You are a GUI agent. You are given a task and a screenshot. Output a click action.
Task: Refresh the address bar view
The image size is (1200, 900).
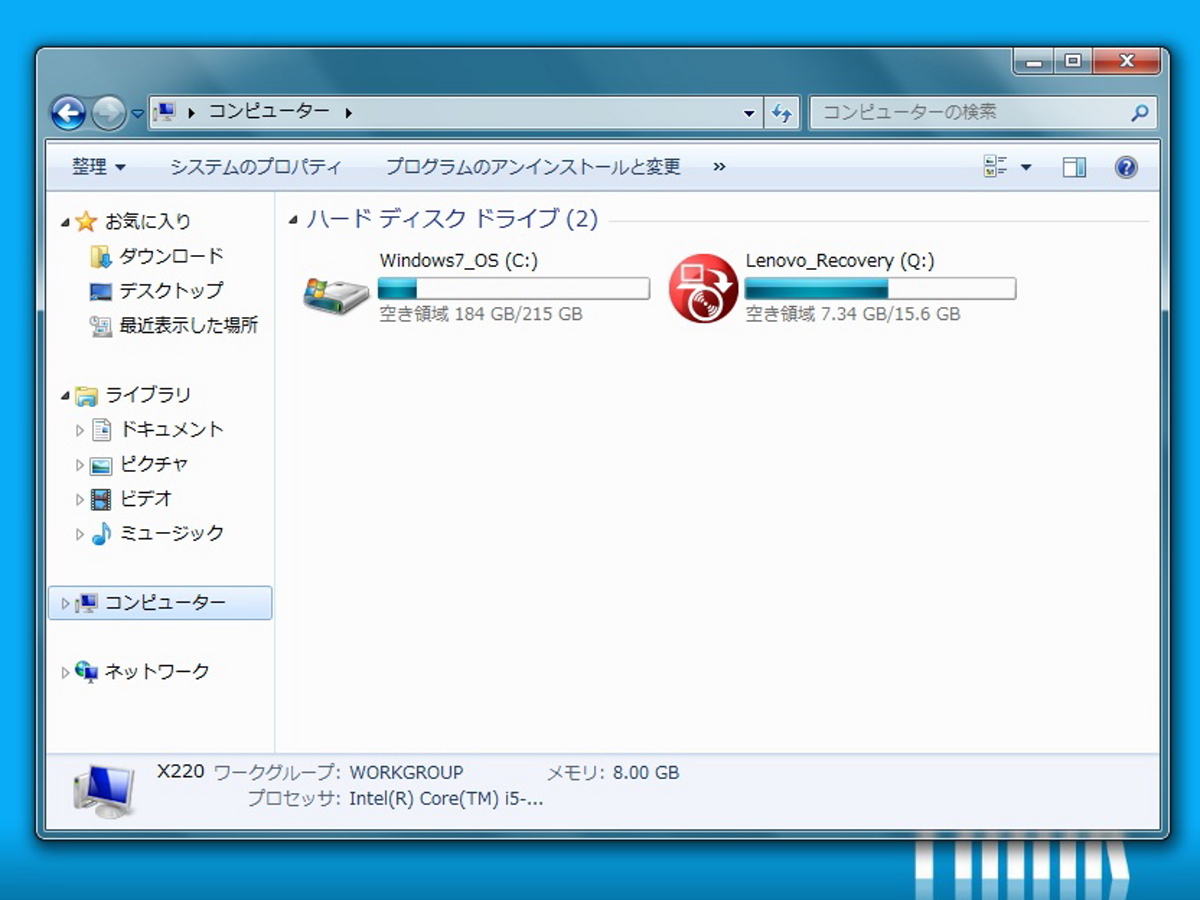[x=782, y=113]
